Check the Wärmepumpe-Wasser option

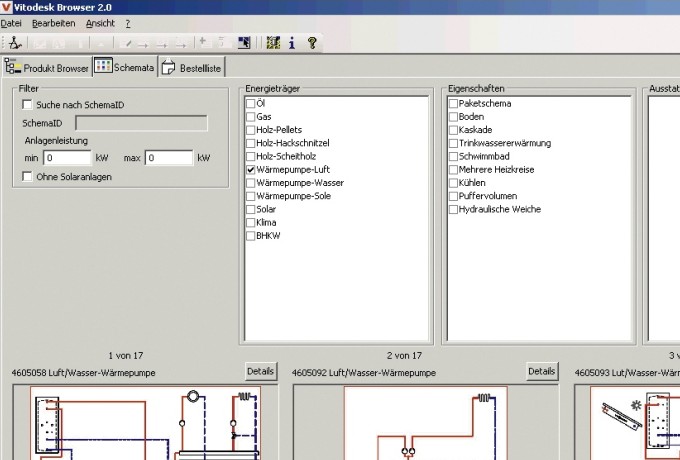pyautogui.click(x=250, y=183)
